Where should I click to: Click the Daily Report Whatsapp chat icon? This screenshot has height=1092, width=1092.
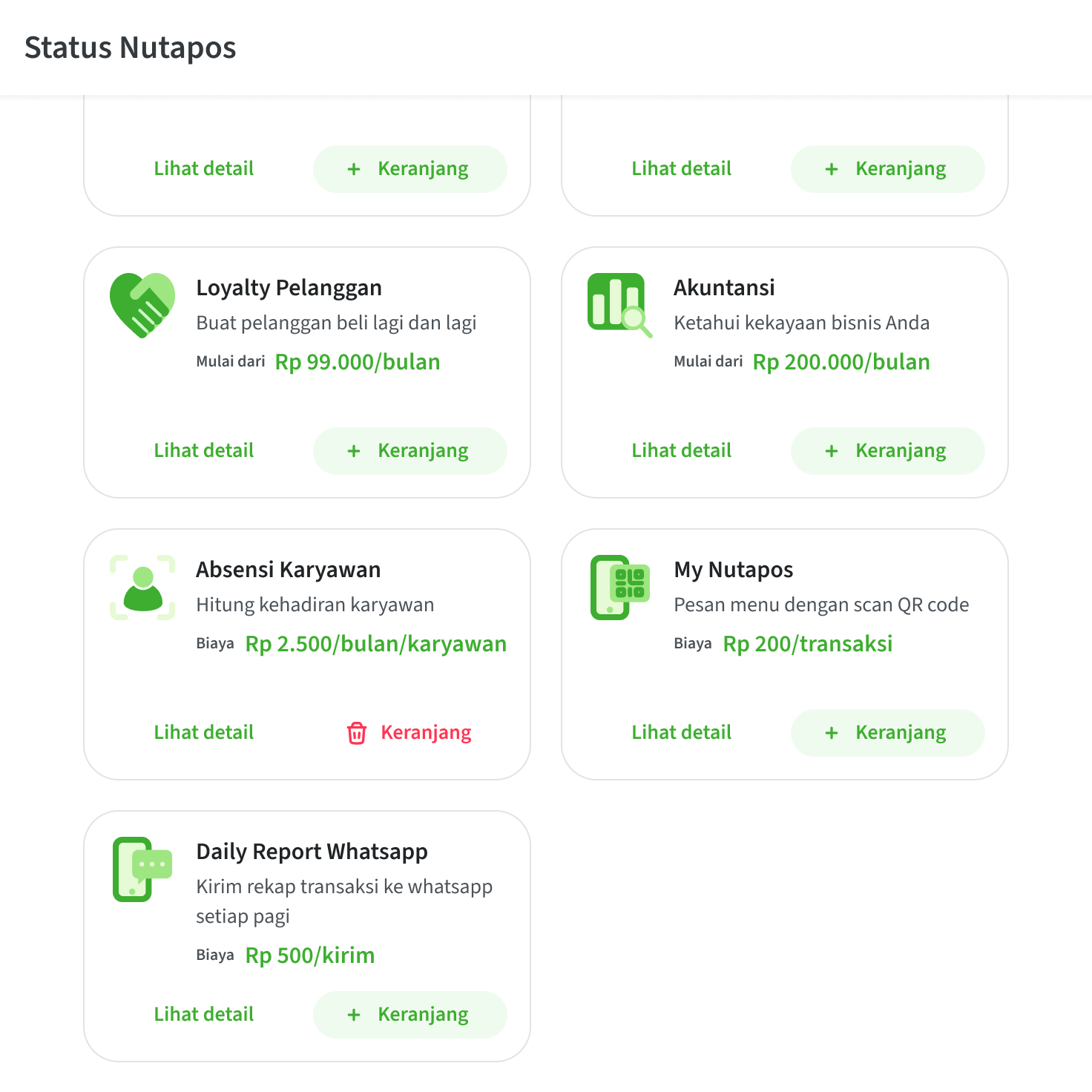click(142, 869)
